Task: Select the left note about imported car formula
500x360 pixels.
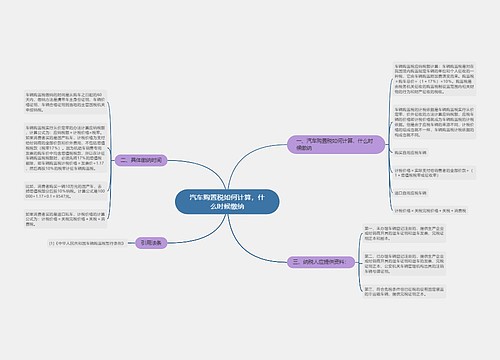Action: [65, 219]
